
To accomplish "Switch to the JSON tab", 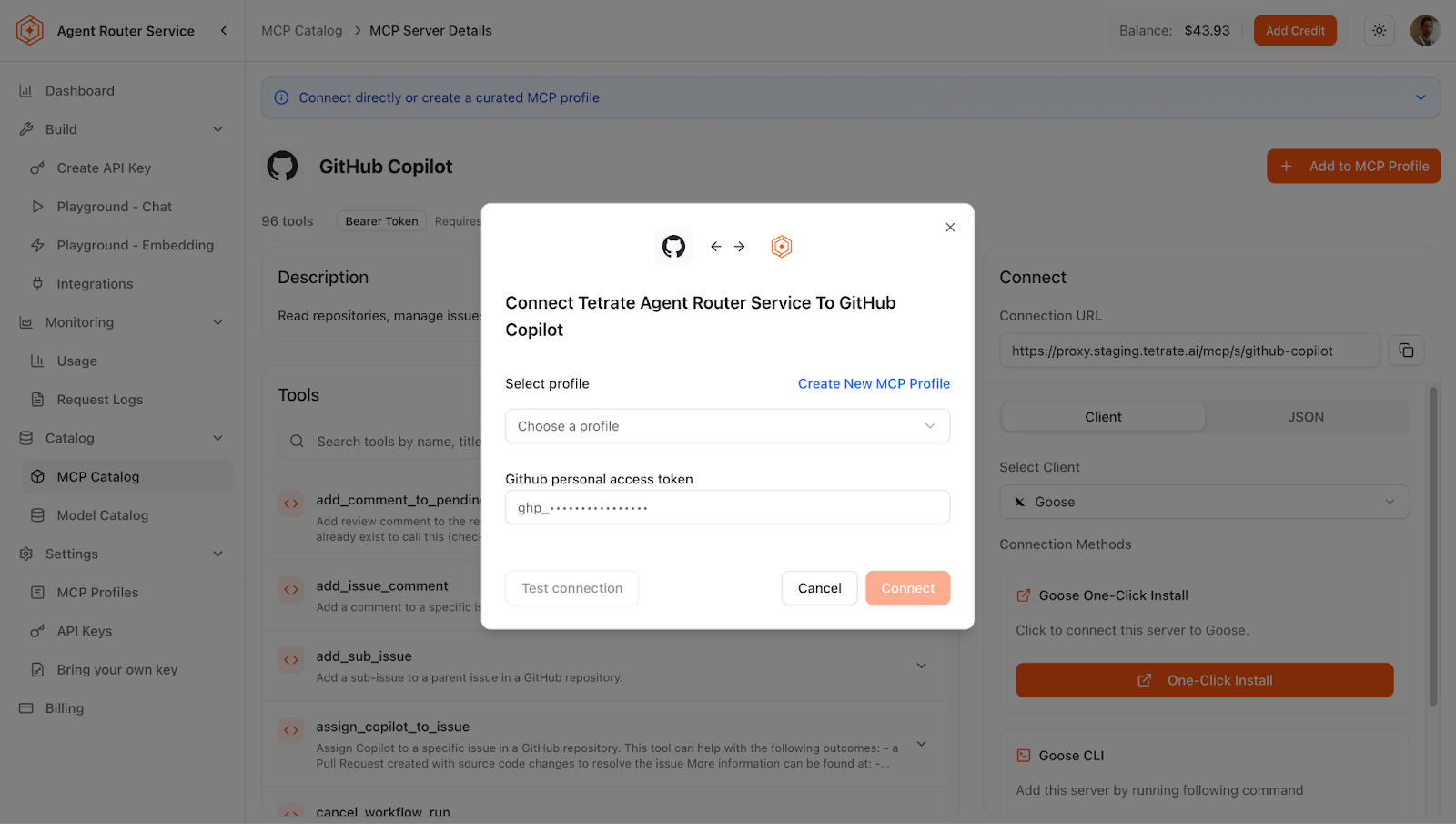I will click(x=1305, y=417).
